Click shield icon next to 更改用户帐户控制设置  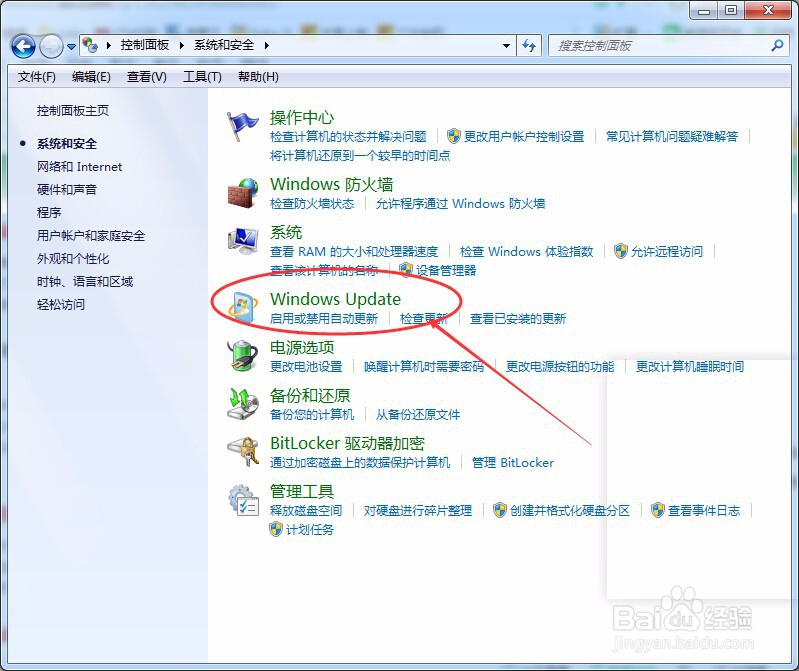point(454,136)
